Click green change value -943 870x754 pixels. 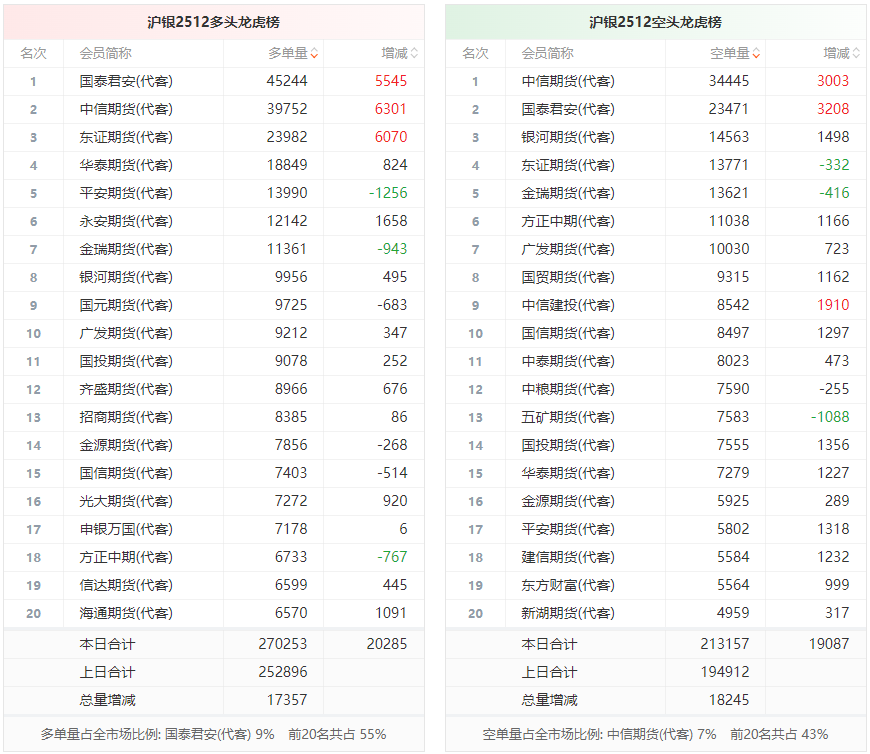392,249
